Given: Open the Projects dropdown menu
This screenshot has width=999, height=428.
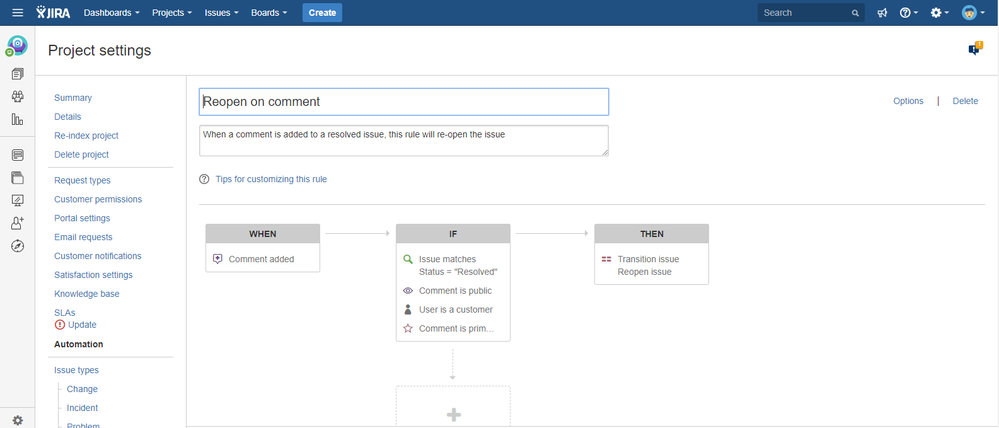Looking at the screenshot, I should click(x=172, y=13).
